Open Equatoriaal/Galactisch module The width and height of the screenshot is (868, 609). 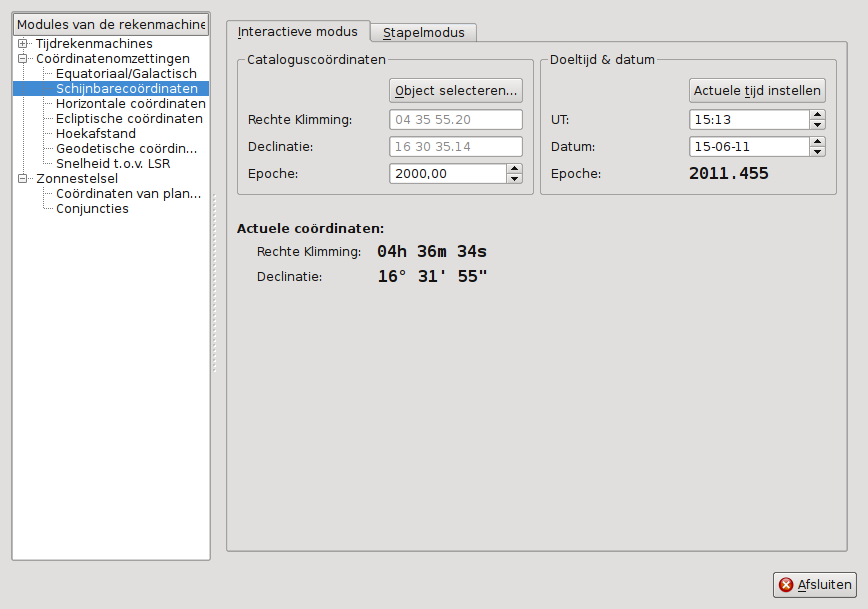(126, 74)
